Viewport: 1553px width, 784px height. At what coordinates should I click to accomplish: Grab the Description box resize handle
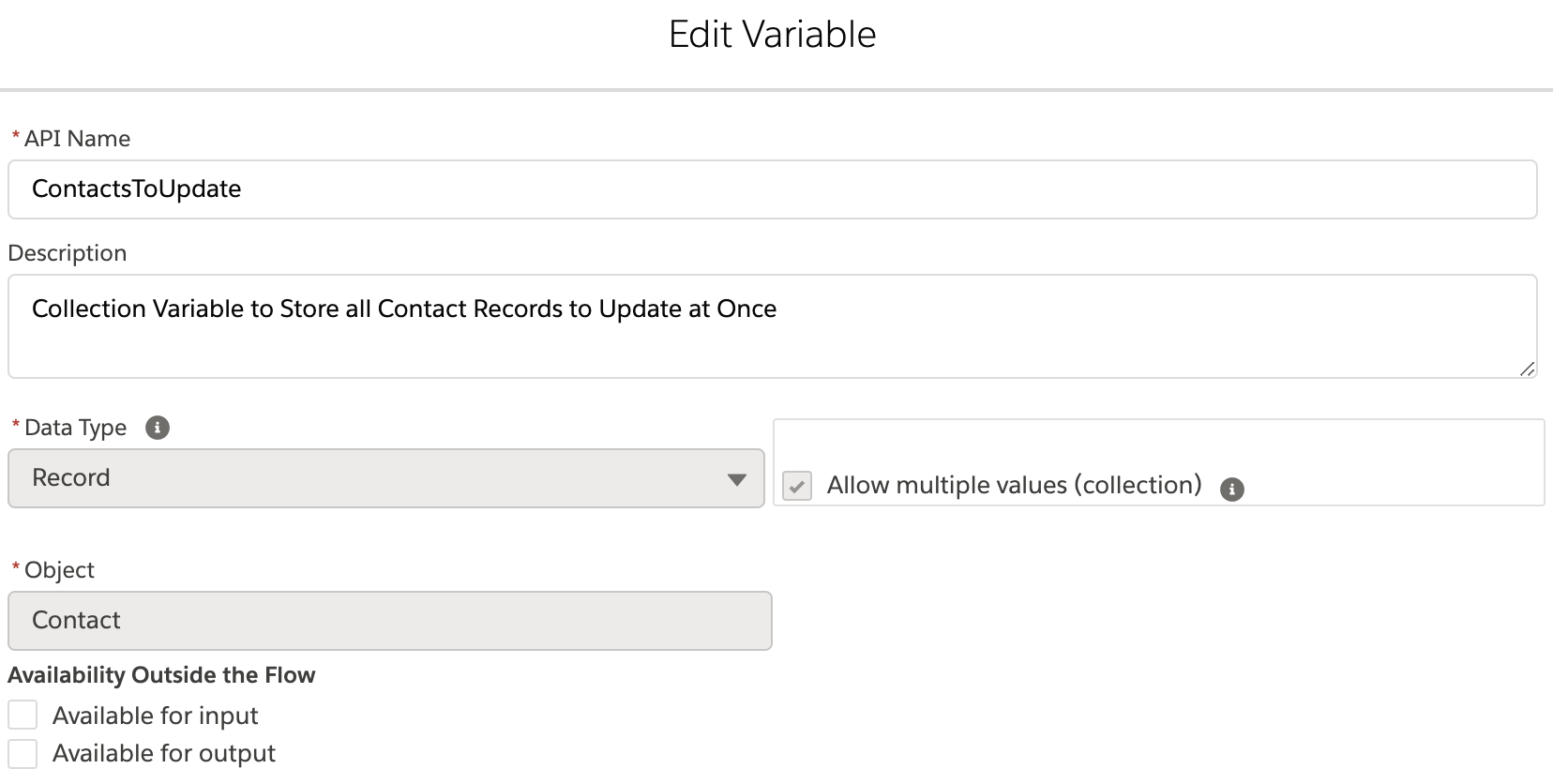click(1527, 369)
